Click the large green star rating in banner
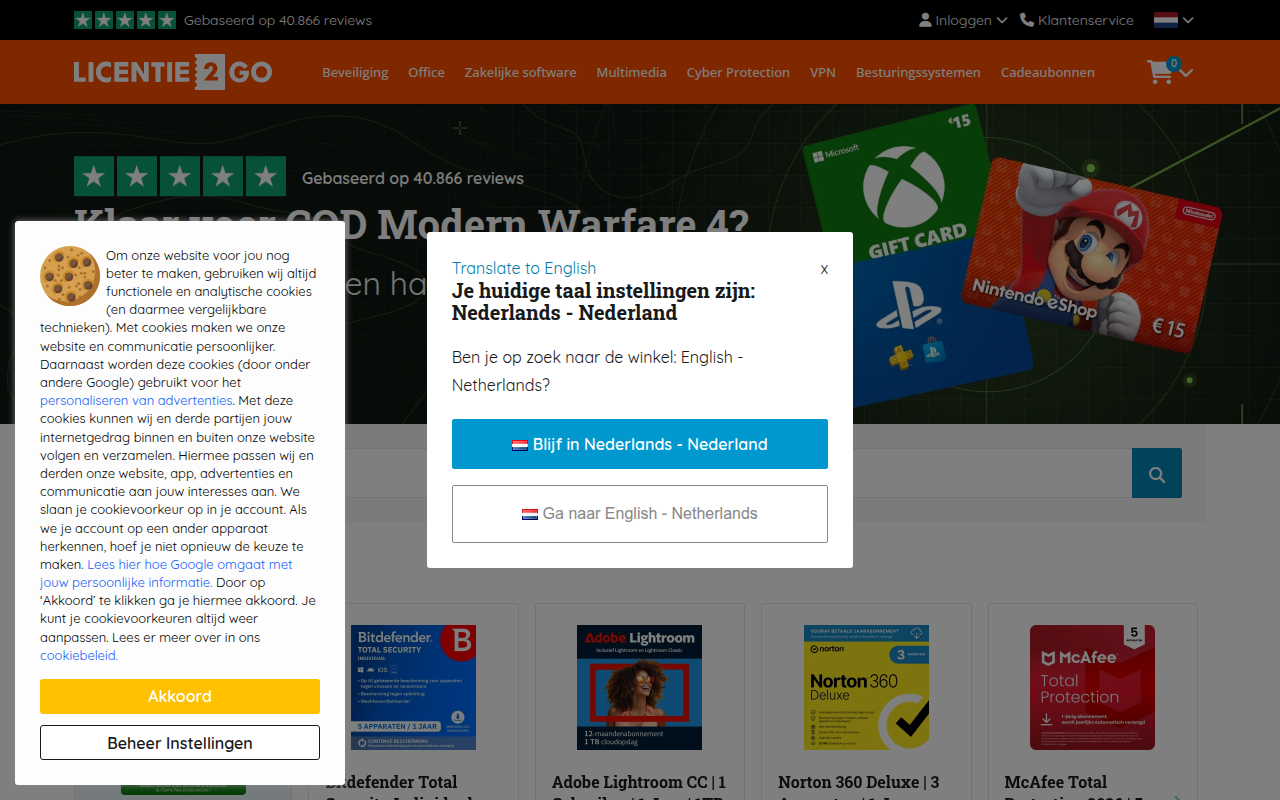1280x800 pixels. [x=180, y=176]
